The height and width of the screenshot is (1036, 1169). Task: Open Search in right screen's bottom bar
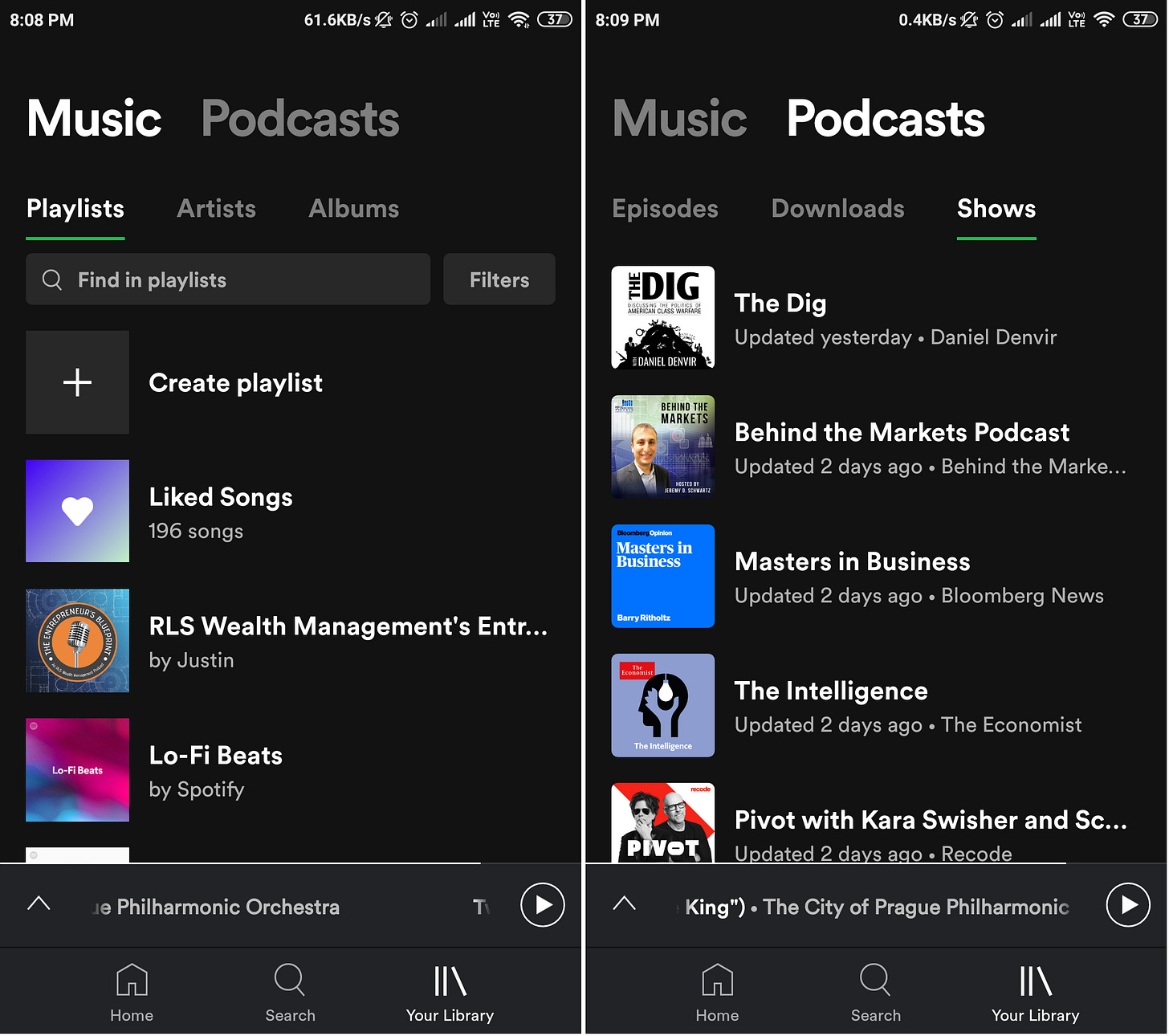pyautogui.click(x=875, y=993)
